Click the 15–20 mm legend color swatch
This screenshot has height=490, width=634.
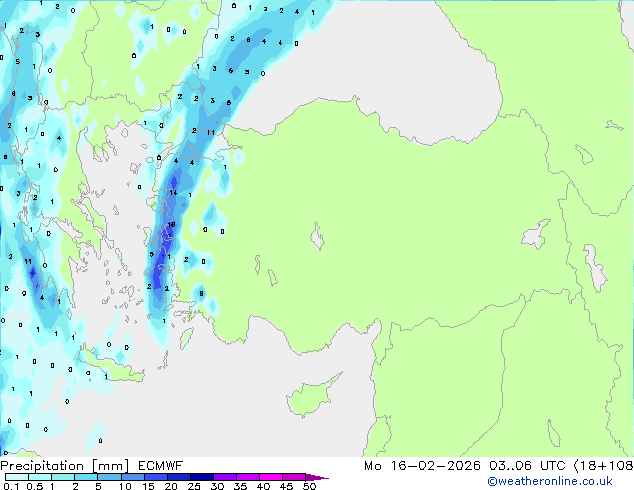156,477
